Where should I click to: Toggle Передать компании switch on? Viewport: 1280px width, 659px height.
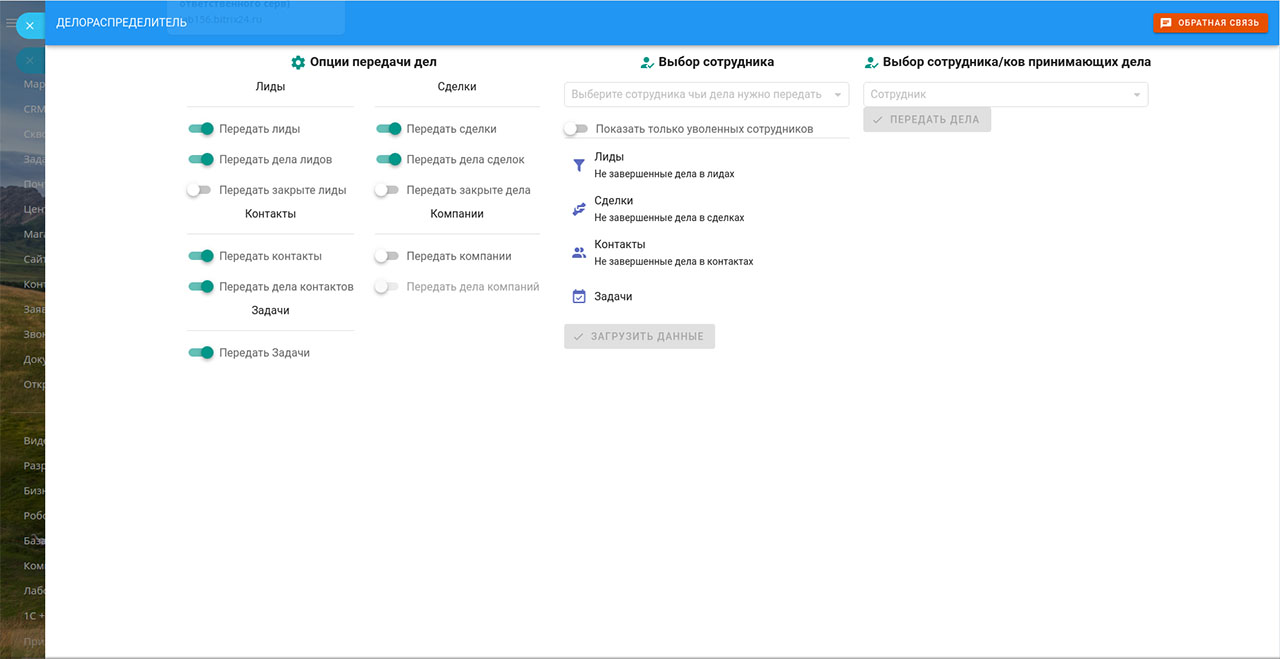click(x=387, y=256)
